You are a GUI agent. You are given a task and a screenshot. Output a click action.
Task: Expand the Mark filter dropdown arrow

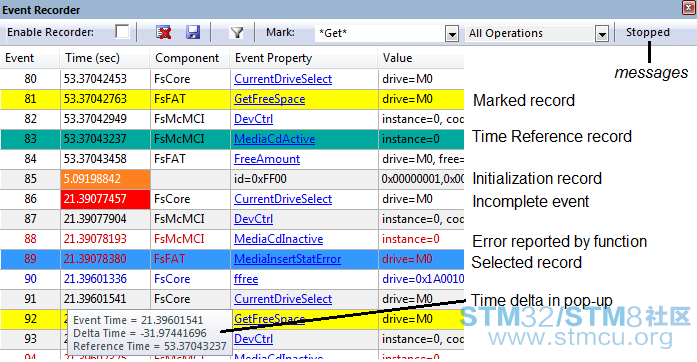point(452,34)
